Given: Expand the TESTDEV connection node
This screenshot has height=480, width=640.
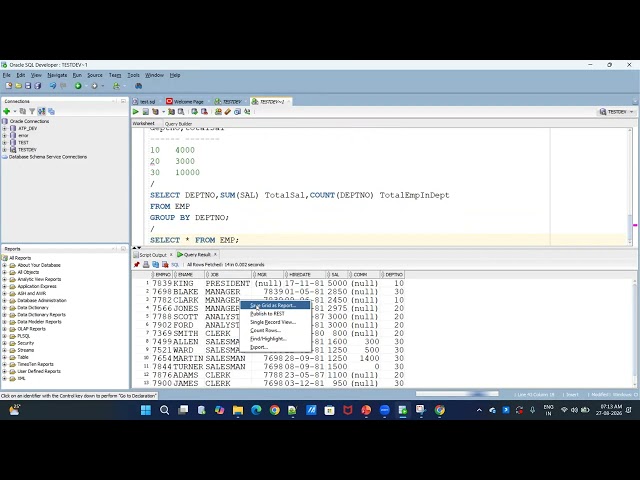Looking at the screenshot, I should [x=4, y=150].
